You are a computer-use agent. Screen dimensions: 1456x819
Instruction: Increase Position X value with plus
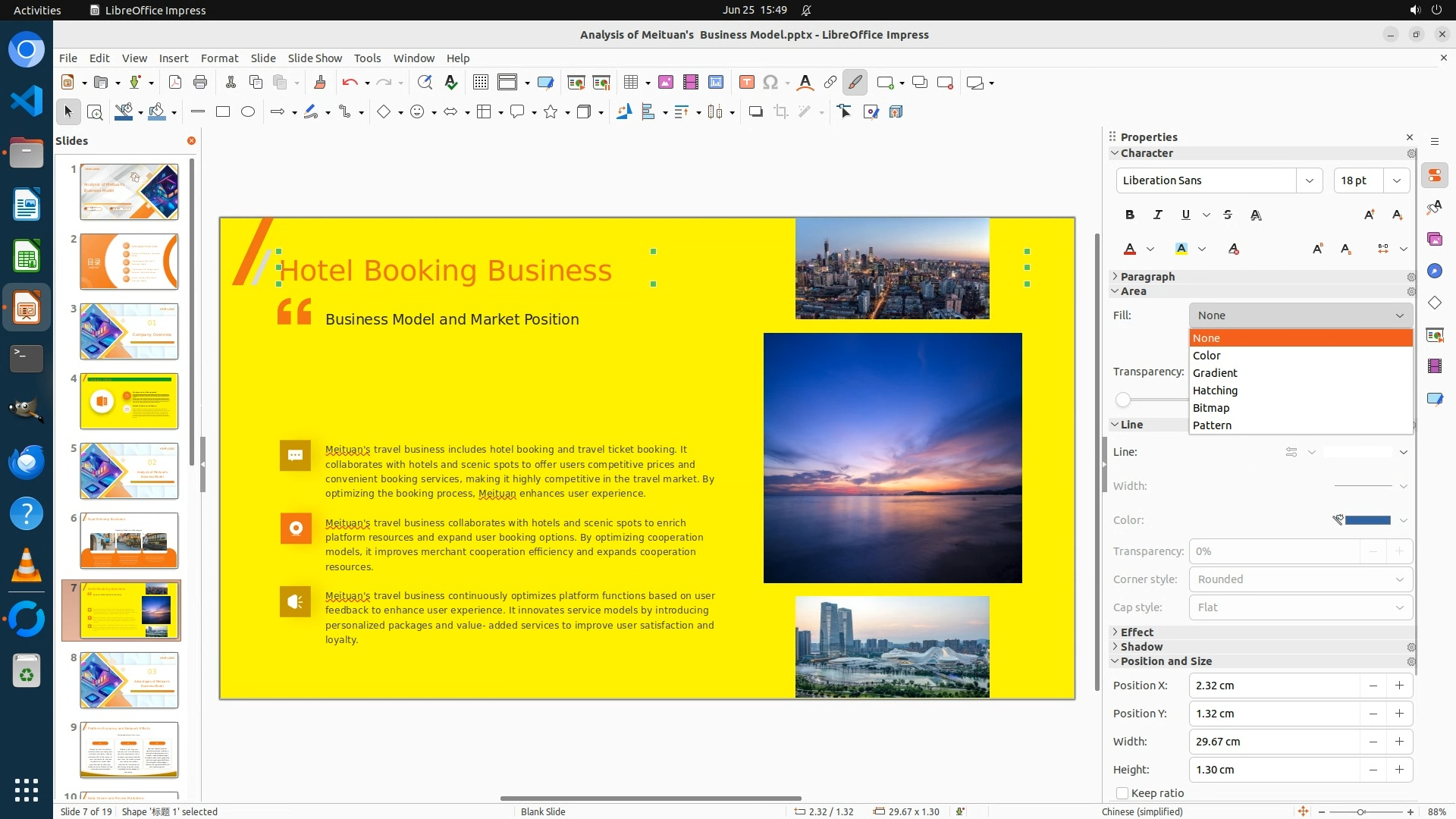1399,686
